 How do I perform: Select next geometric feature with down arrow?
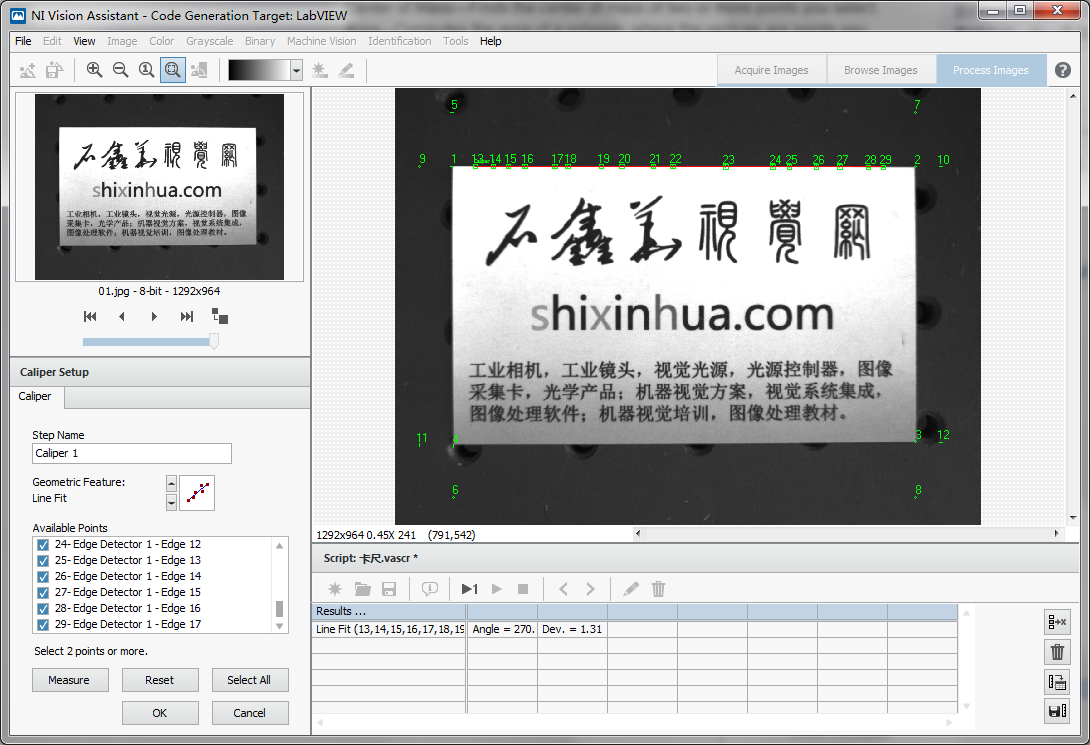(171, 502)
